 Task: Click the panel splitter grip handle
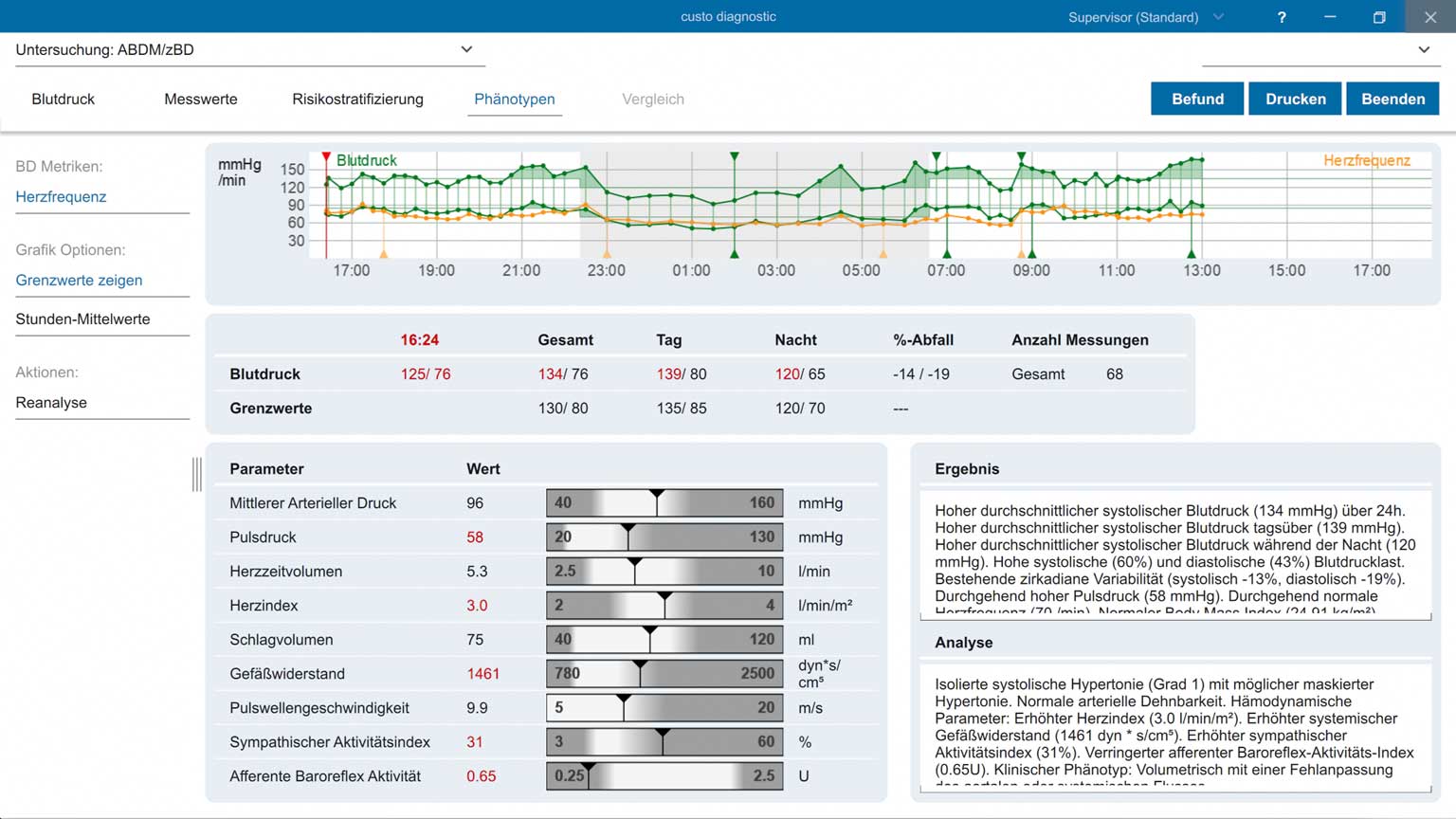(197, 474)
